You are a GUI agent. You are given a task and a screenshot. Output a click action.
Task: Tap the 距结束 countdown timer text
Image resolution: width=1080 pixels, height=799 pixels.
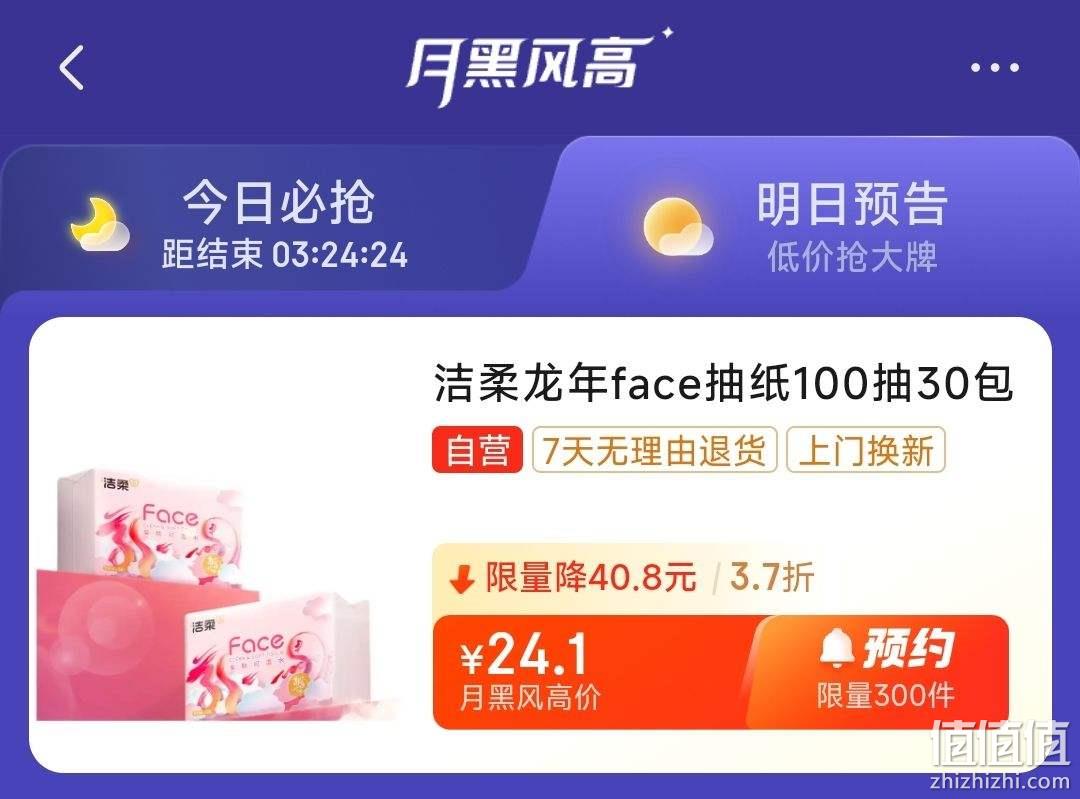point(284,255)
